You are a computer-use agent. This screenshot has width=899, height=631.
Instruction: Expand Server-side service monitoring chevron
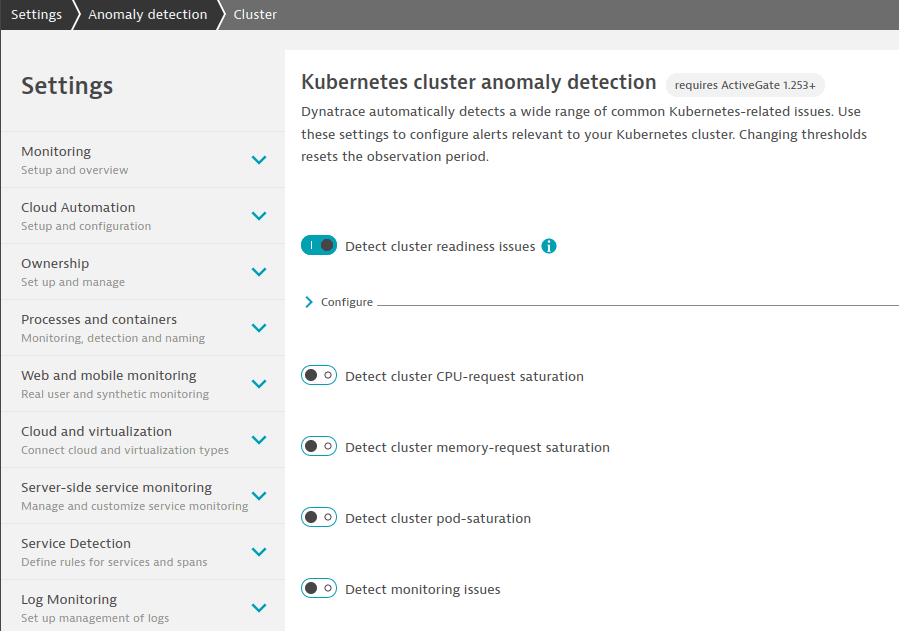[259, 496]
